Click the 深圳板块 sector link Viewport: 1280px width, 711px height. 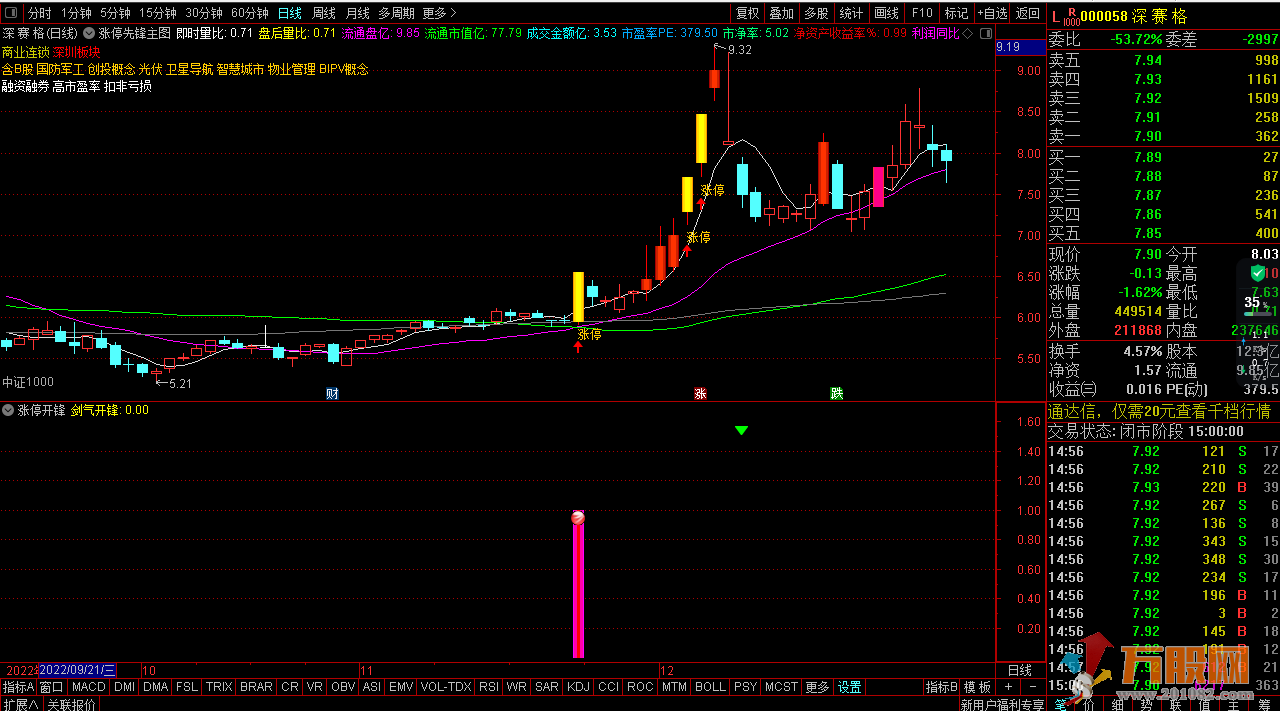coord(78,51)
